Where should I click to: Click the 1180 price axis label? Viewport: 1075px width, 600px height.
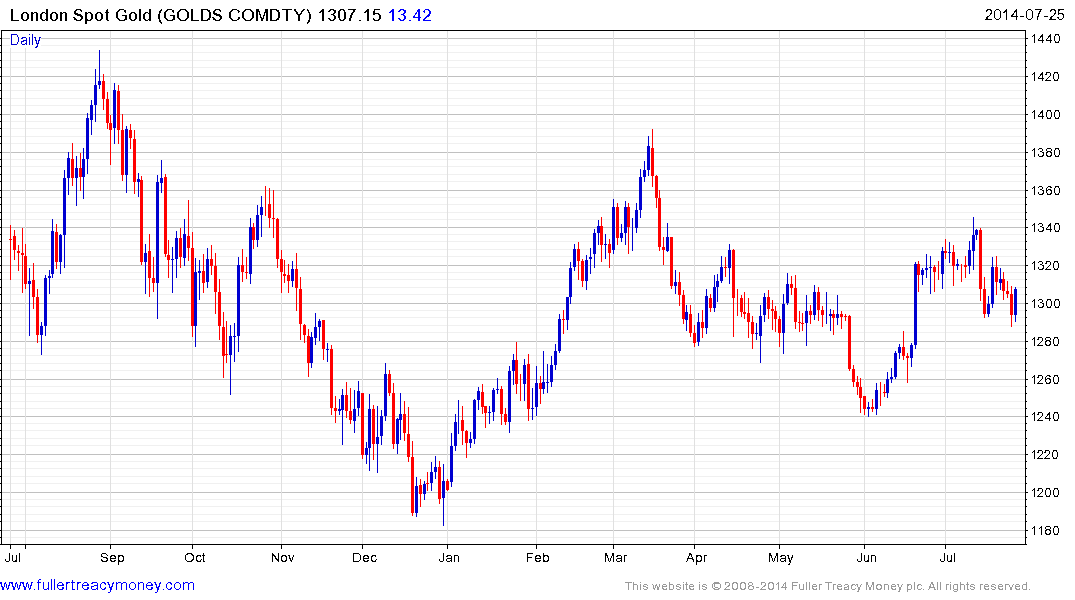click(x=1046, y=530)
